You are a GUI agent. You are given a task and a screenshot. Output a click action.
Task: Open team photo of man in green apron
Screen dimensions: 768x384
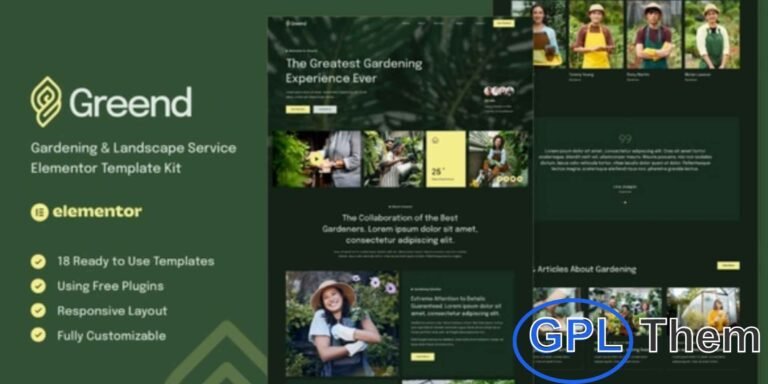click(x=654, y=34)
